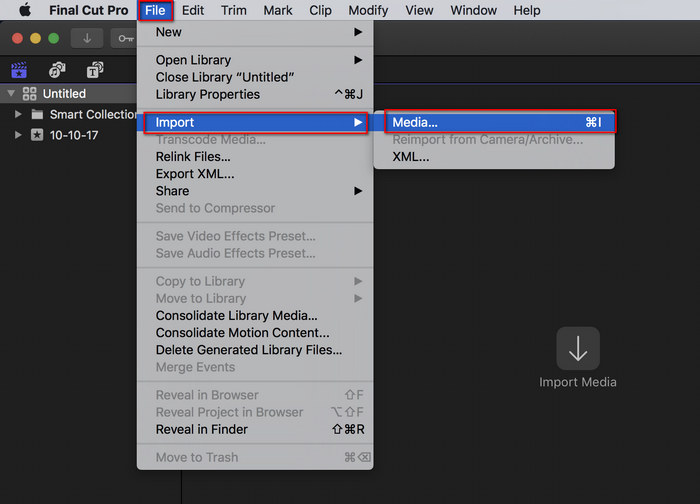
Task: Close the window with red button
Action: point(17,38)
